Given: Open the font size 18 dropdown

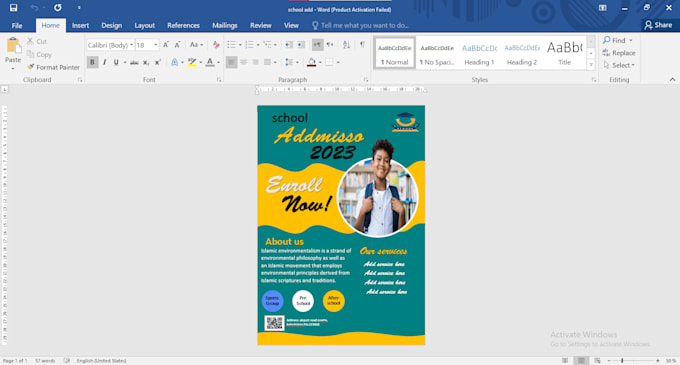Looking at the screenshot, I should point(155,45).
